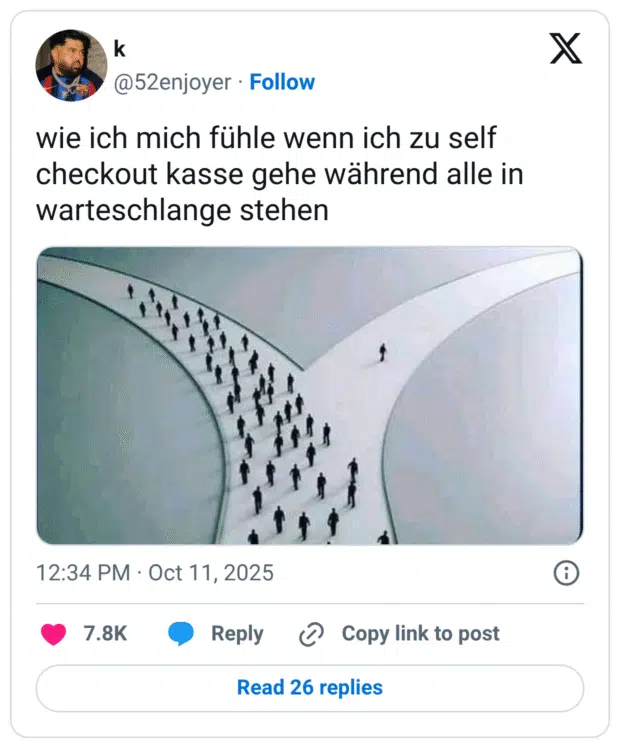620x748 pixels.
Task: Open the info circle icon beside the date
Action: coord(566,573)
